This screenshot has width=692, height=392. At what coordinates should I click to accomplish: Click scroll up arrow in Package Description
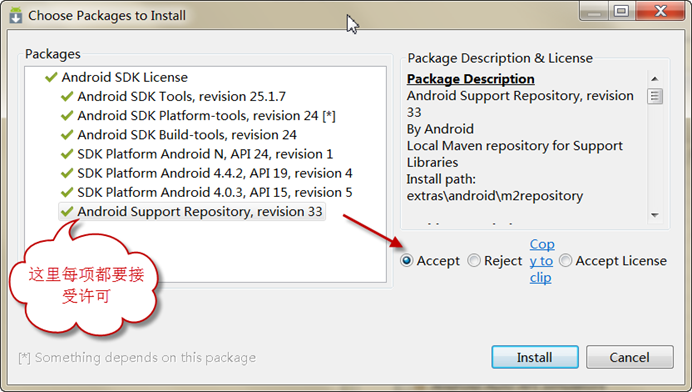click(x=655, y=79)
